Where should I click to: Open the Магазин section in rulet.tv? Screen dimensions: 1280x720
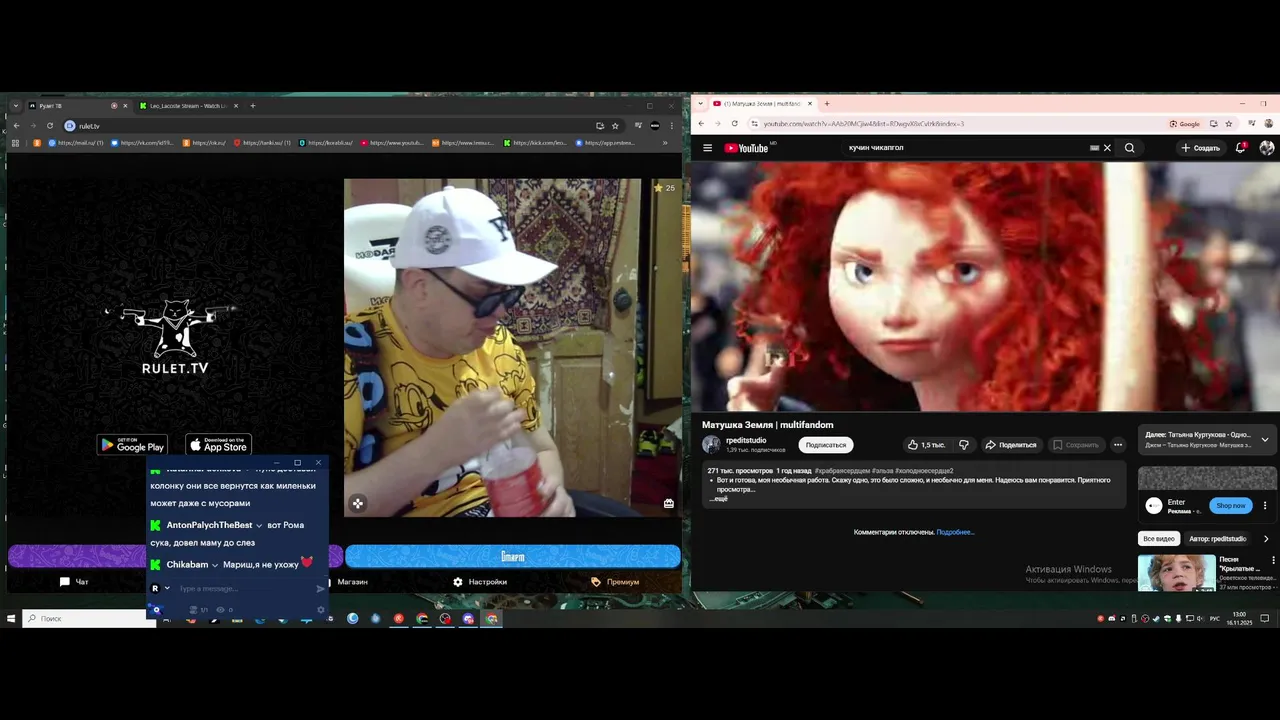[352, 582]
